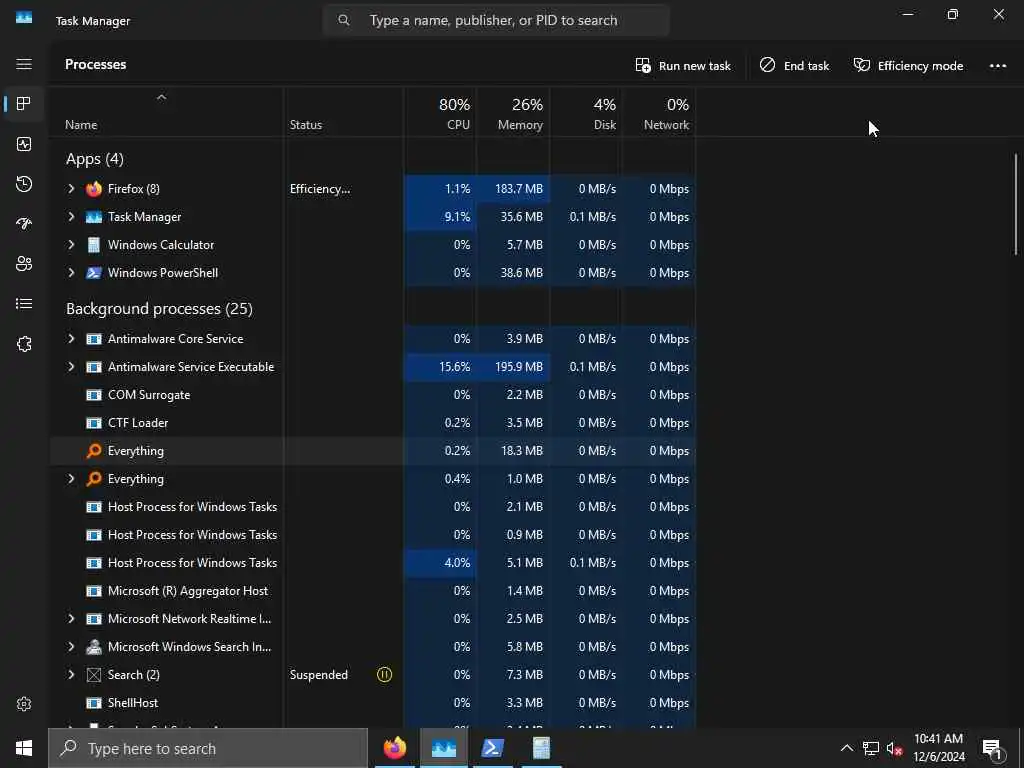Screen dimensions: 1024x768
Task: Open the Windows Start menu
Action: tap(24, 748)
